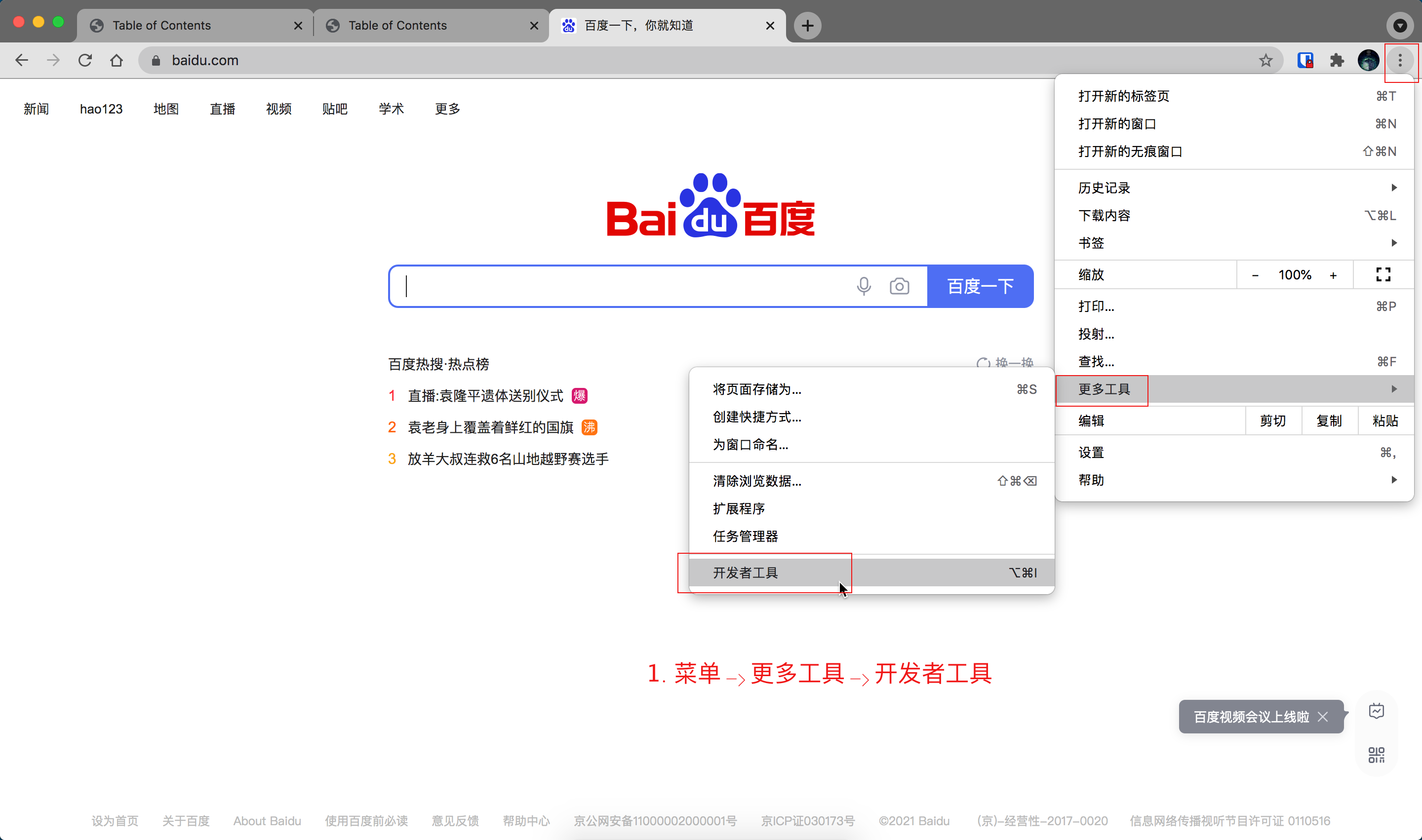This screenshot has width=1422, height=840.
Task: Expand the 历史记录 submenu
Action: [1234, 188]
